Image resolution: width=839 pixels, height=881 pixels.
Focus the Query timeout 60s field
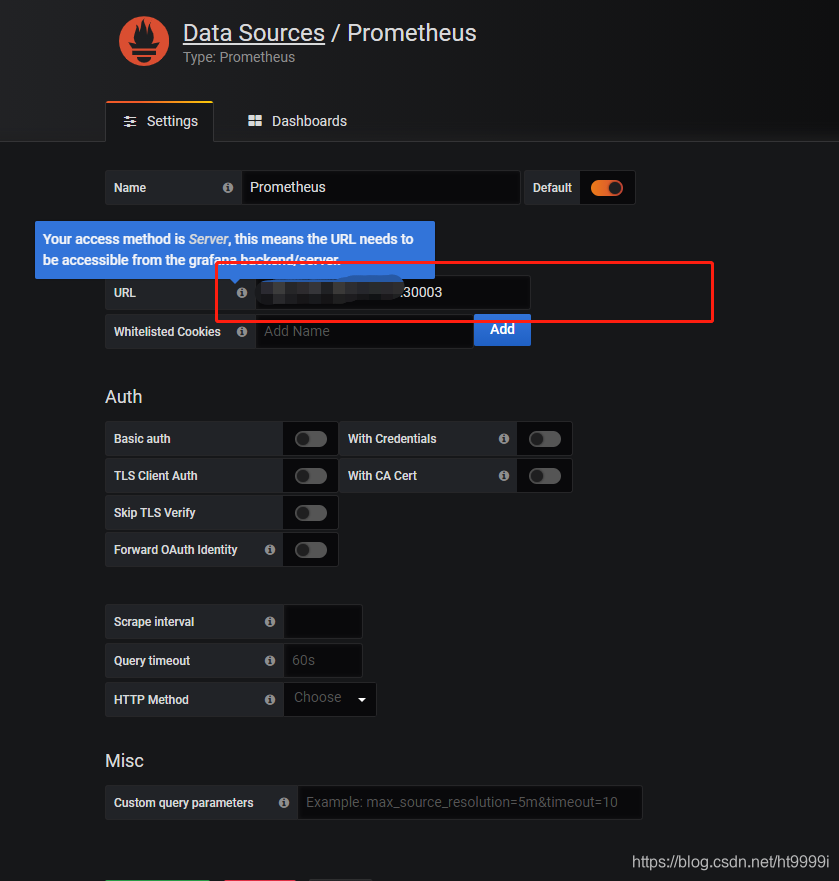click(323, 661)
